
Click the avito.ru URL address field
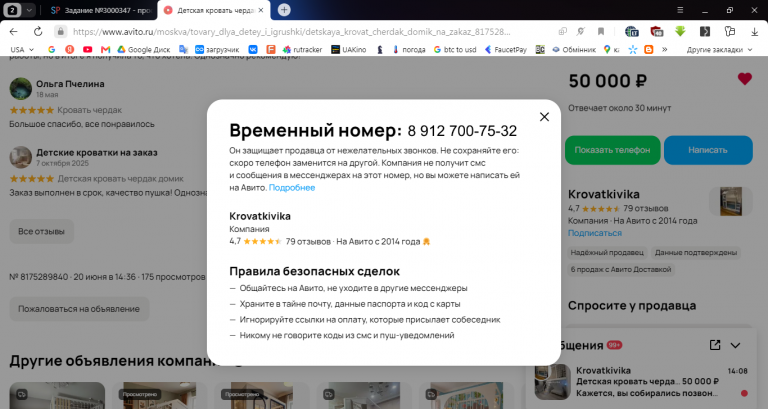coord(291,32)
